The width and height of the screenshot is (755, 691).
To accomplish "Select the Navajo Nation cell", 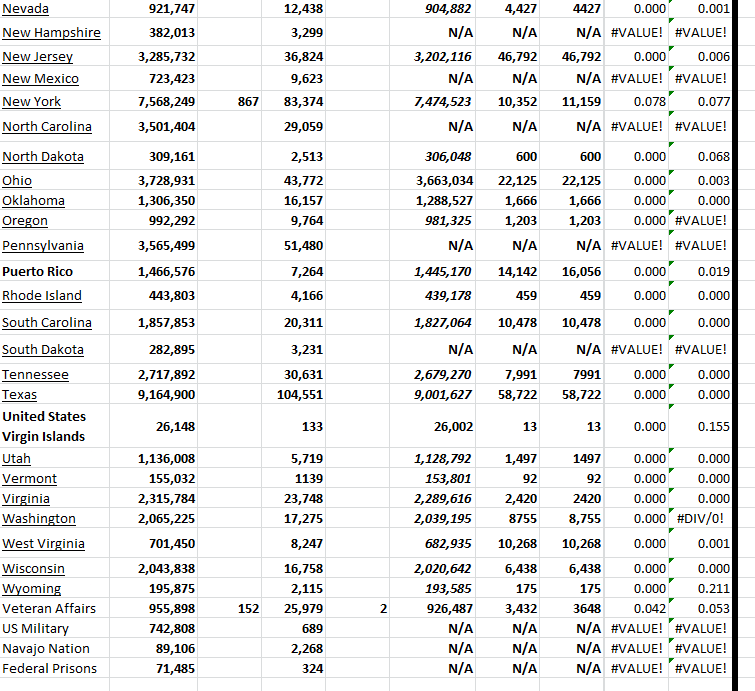I will pyautogui.click(x=46, y=648).
